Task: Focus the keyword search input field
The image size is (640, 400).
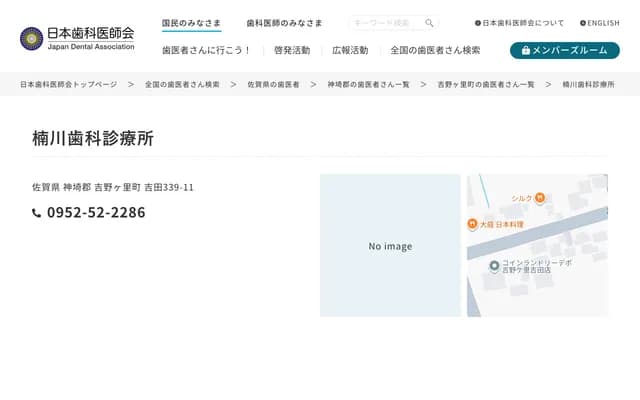Action: coord(385,23)
